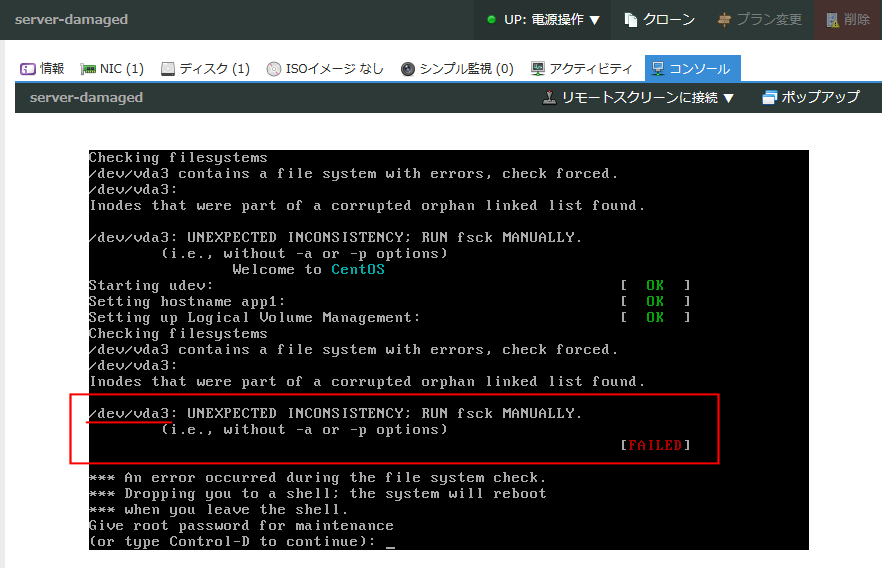Click server-damaged label in console toolbar
This screenshot has height=568, width=882.
86,97
